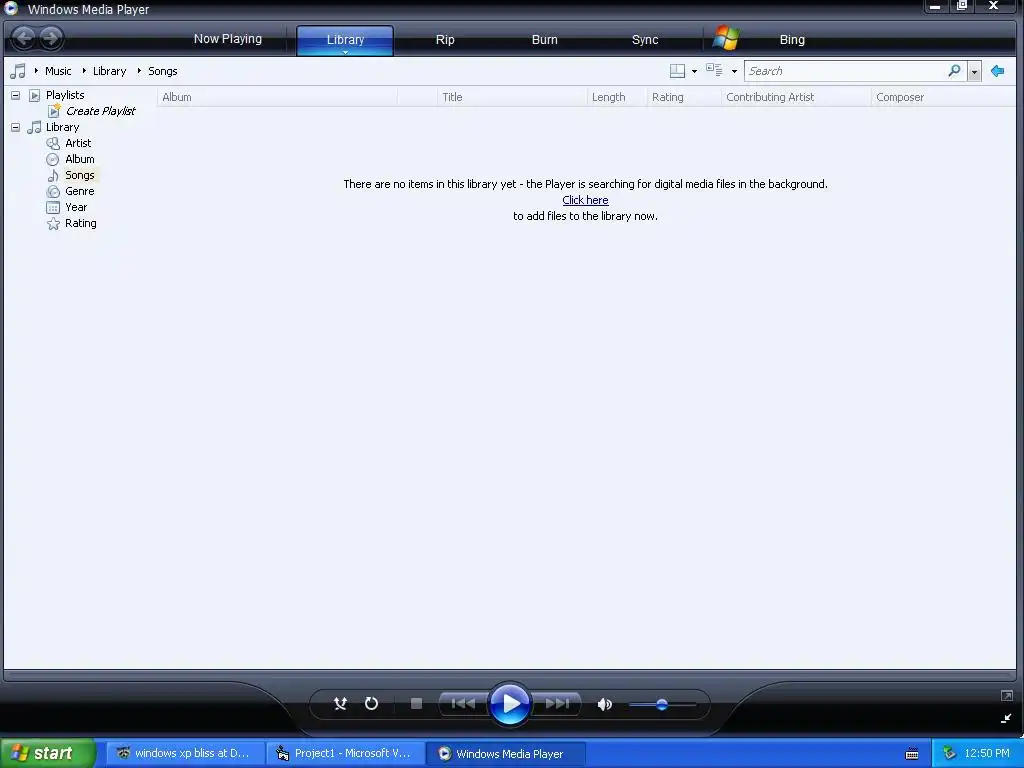This screenshot has width=1024, height=768.
Task: Select Album under Library
Action: click(80, 159)
